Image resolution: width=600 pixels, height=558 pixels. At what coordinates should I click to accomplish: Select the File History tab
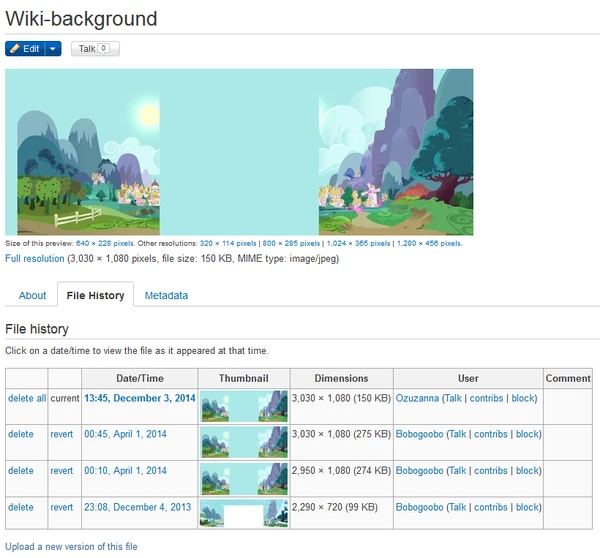(x=95, y=295)
